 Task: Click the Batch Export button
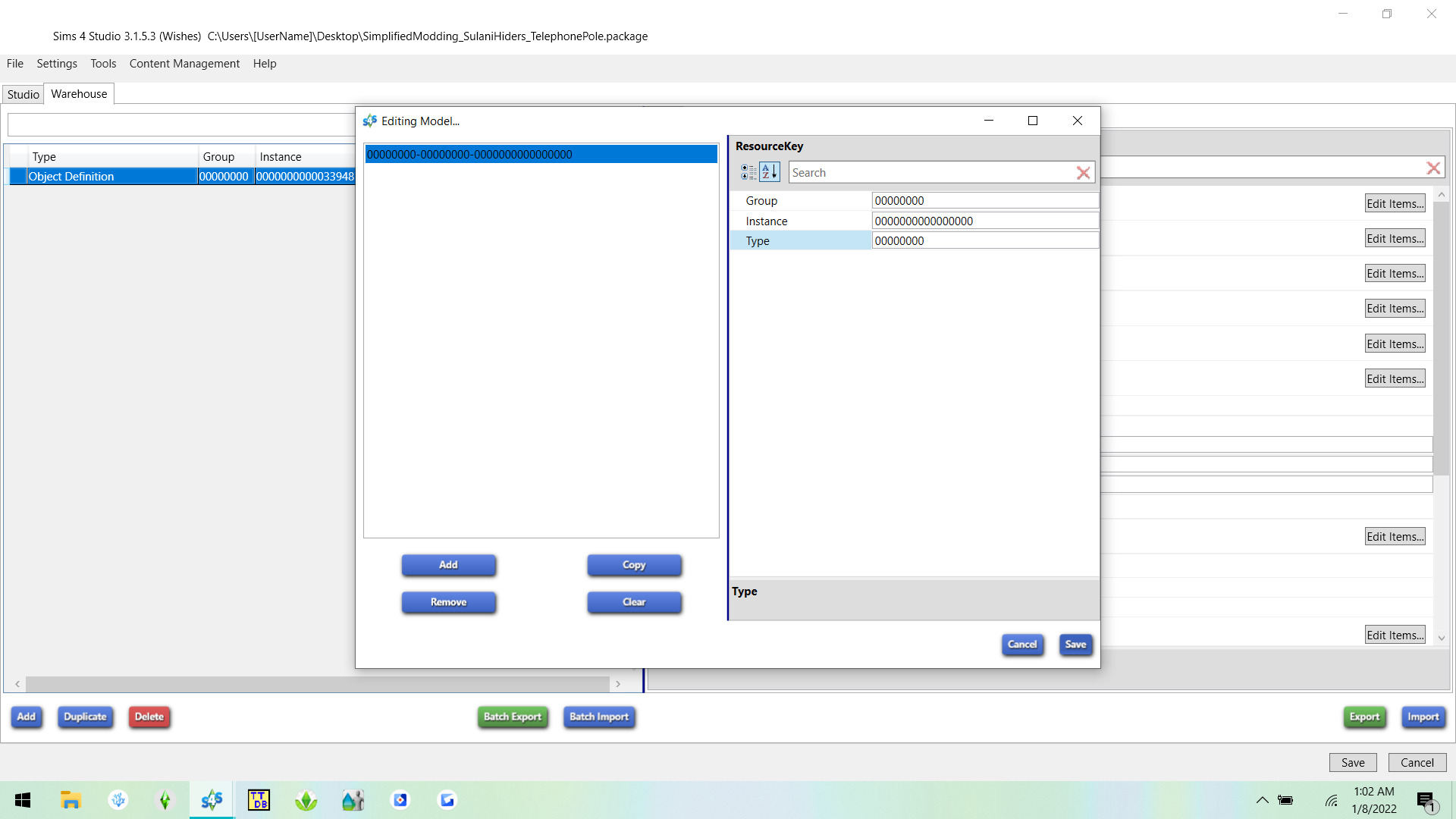pos(513,717)
